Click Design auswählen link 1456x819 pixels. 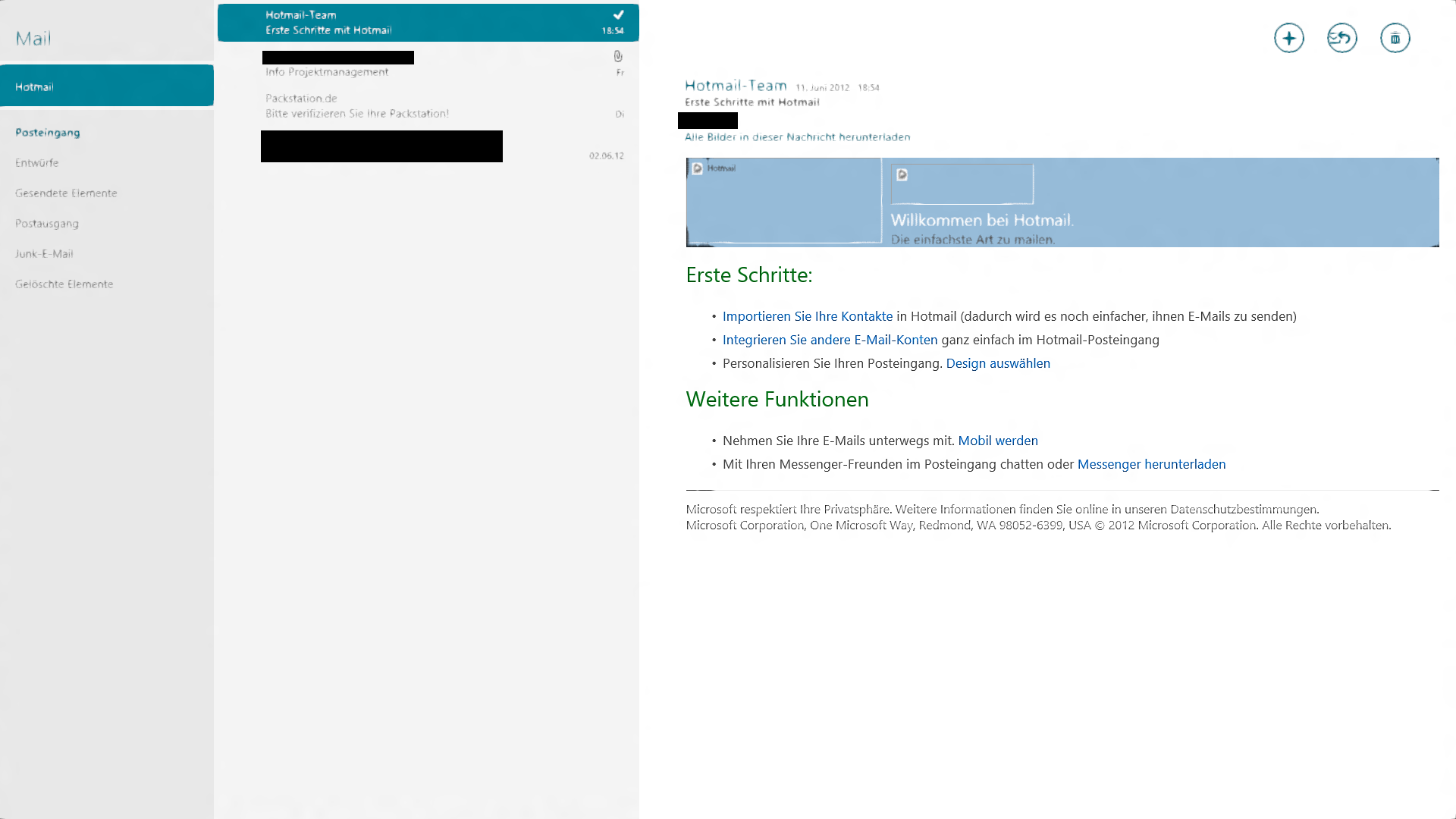click(997, 363)
